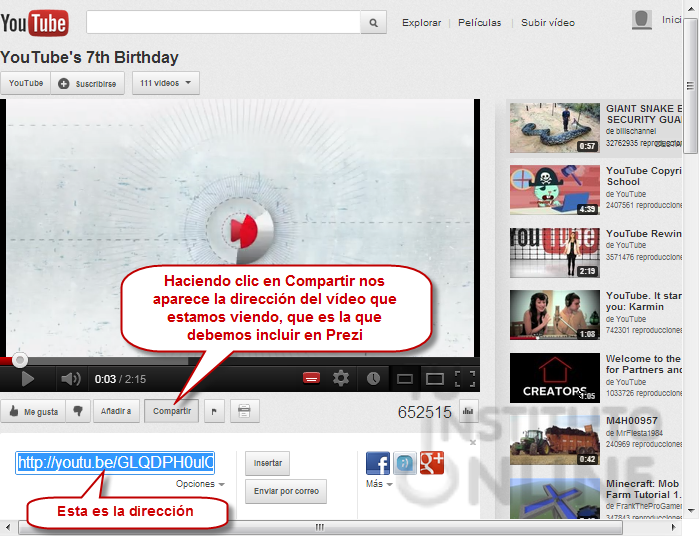Open the Minecraft Mob Farm thumbnail
Screen dimensions: 699x536
(555, 498)
